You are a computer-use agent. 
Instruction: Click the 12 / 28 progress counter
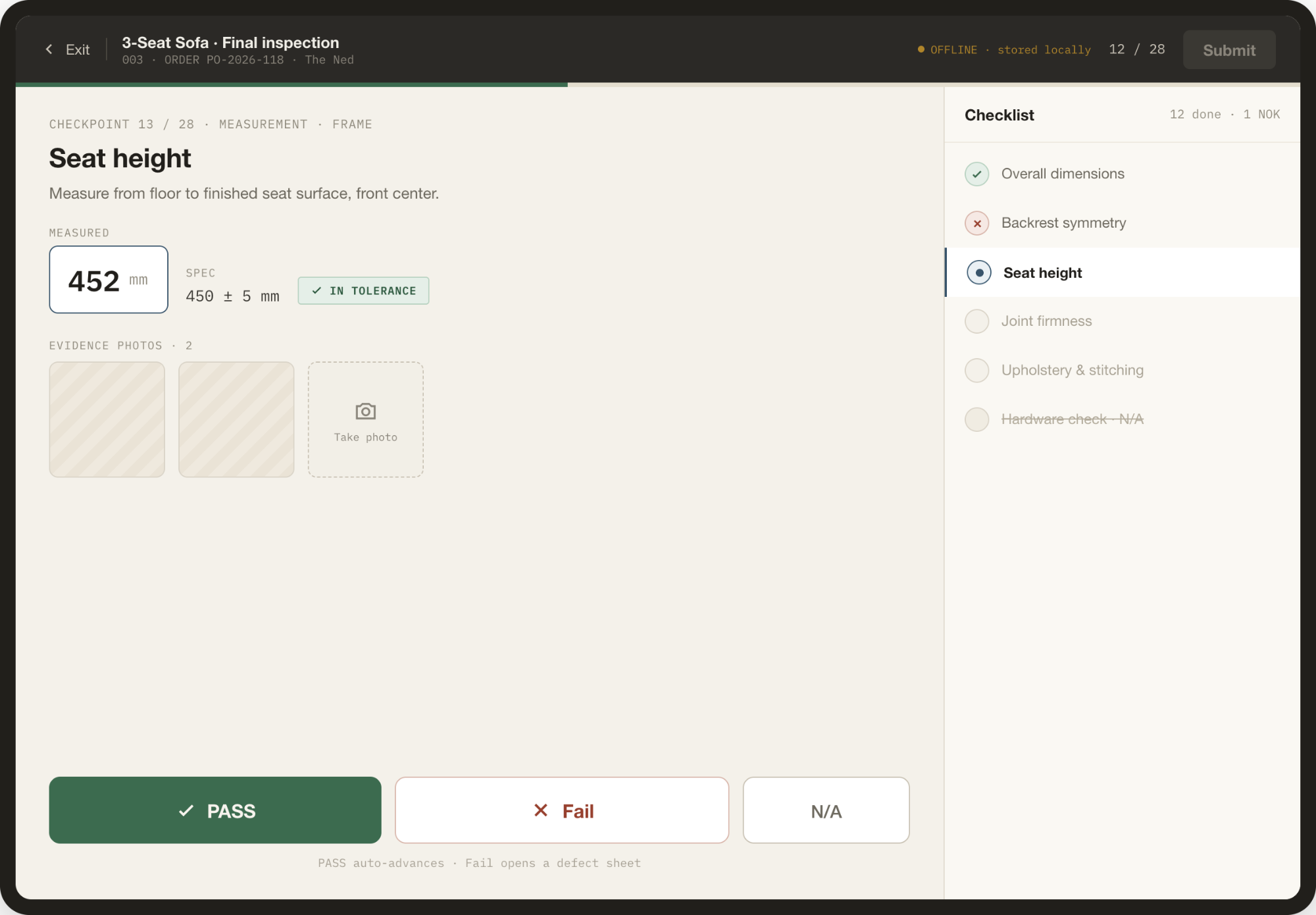(1137, 49)
